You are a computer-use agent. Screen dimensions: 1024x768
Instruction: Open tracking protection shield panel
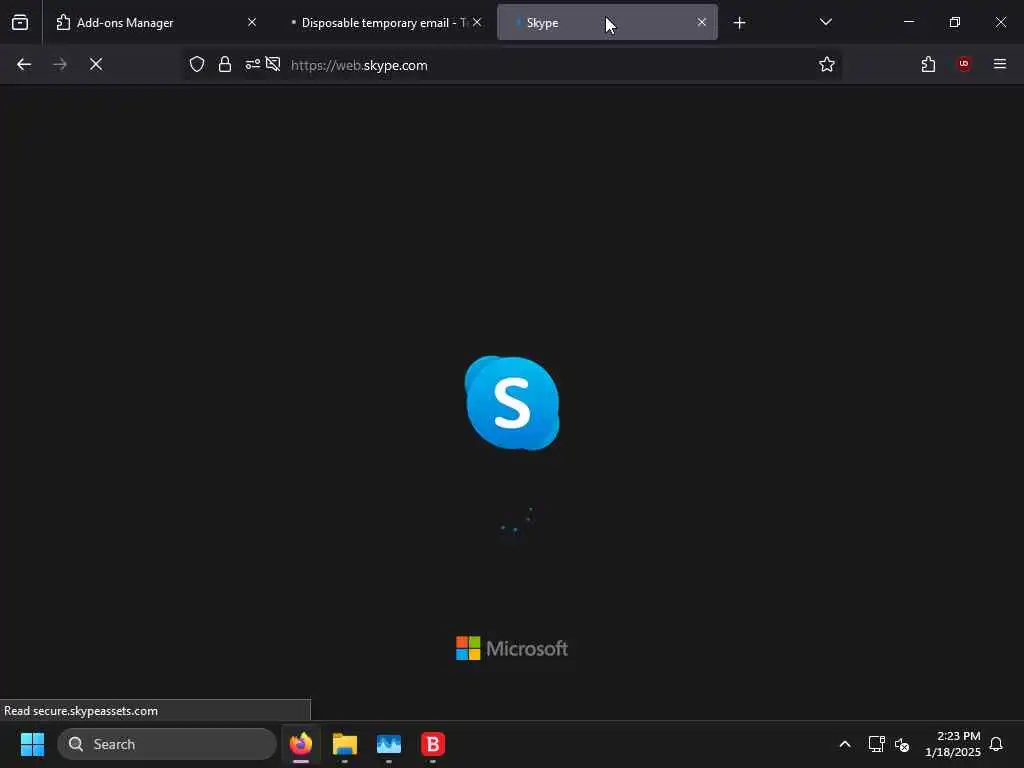[197, 64]
